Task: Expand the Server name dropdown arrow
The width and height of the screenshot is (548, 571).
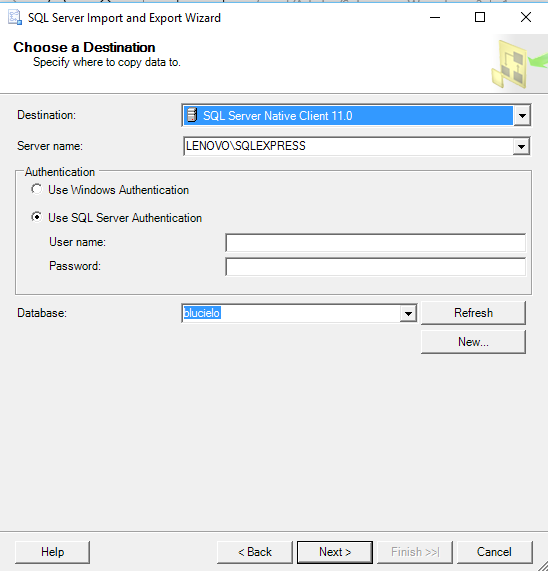Action: (x=521, y=146)
